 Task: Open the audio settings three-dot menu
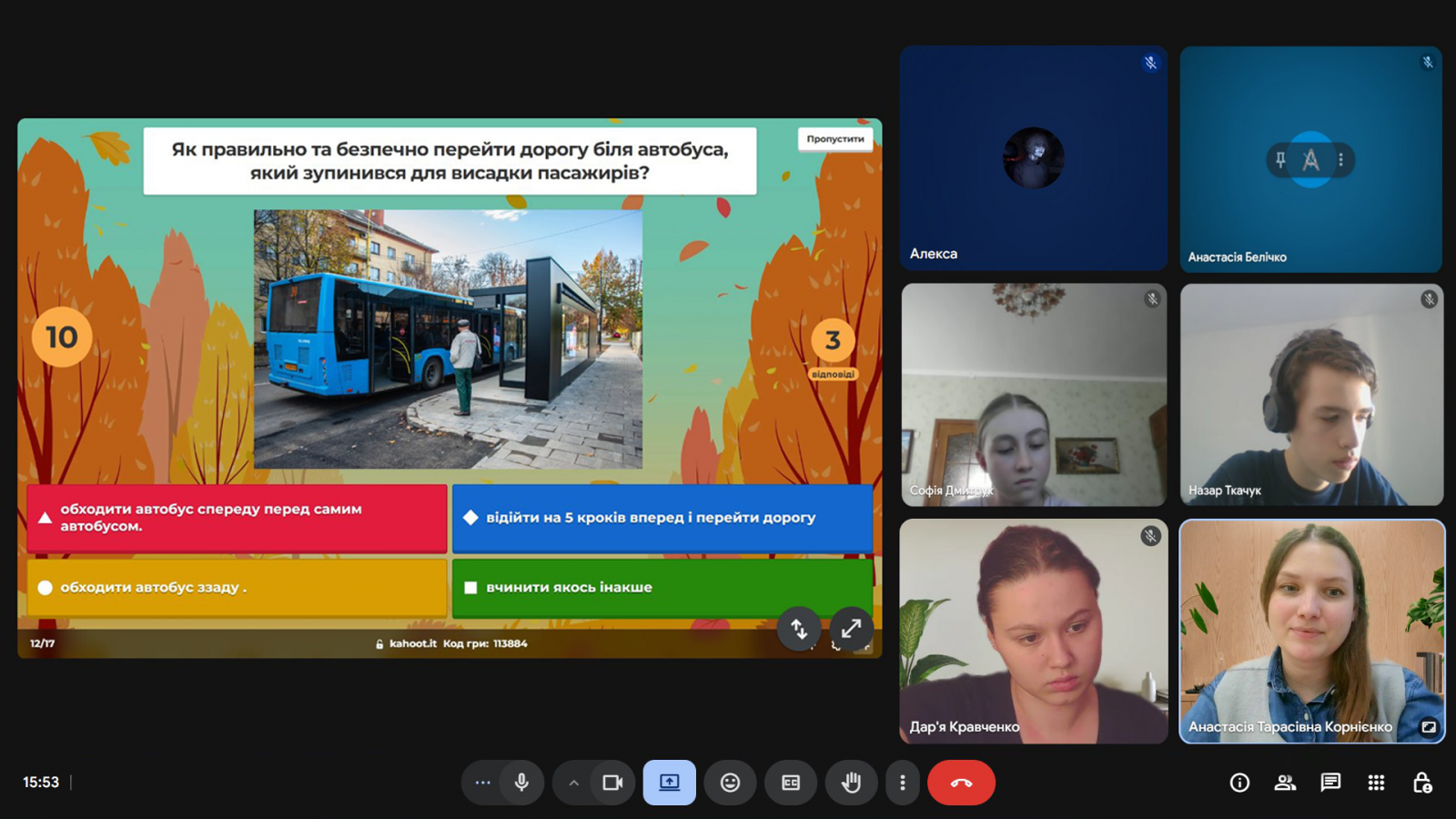(x=482, y=783)
